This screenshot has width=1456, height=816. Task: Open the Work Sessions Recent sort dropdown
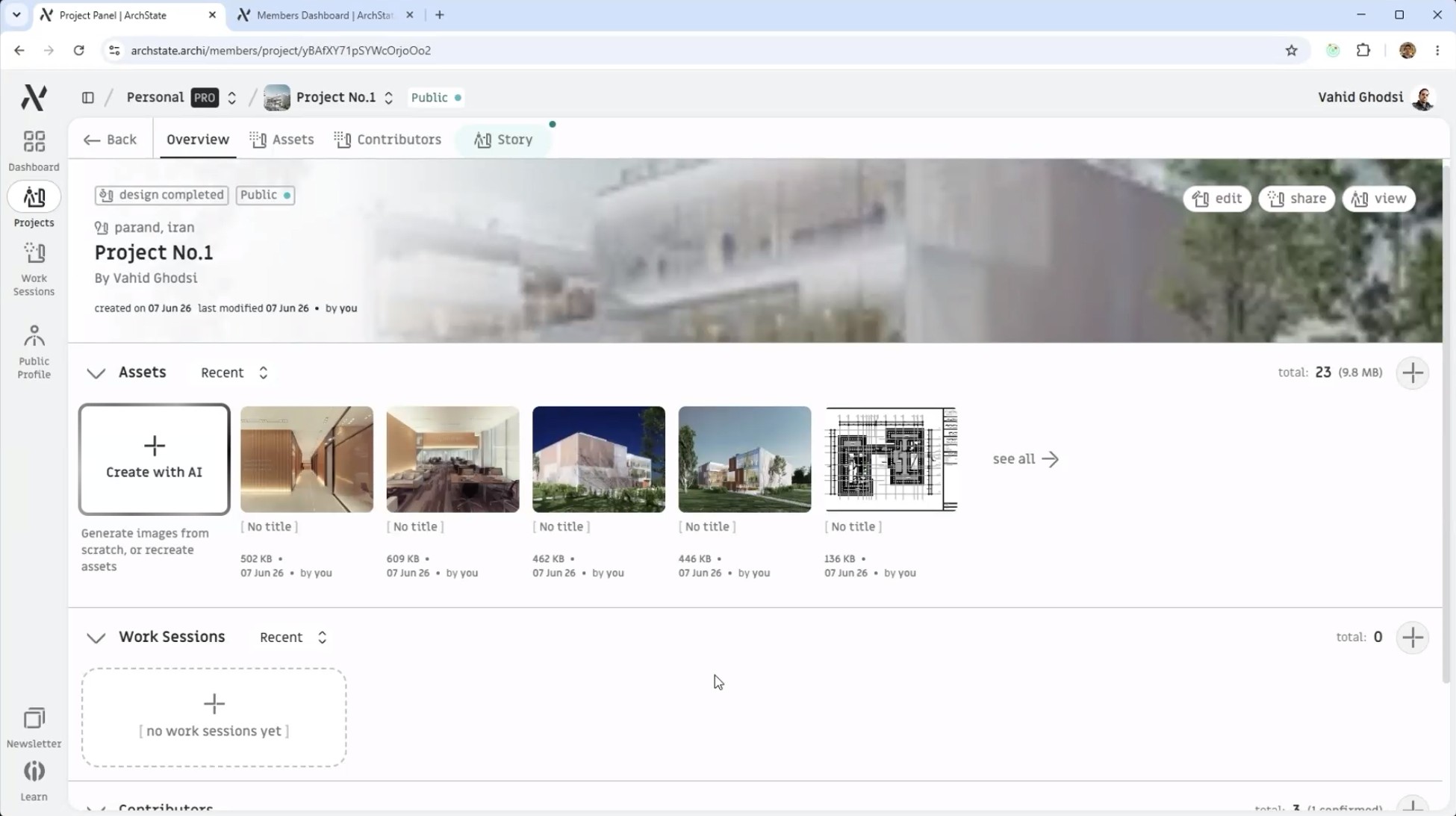point(293,637)
